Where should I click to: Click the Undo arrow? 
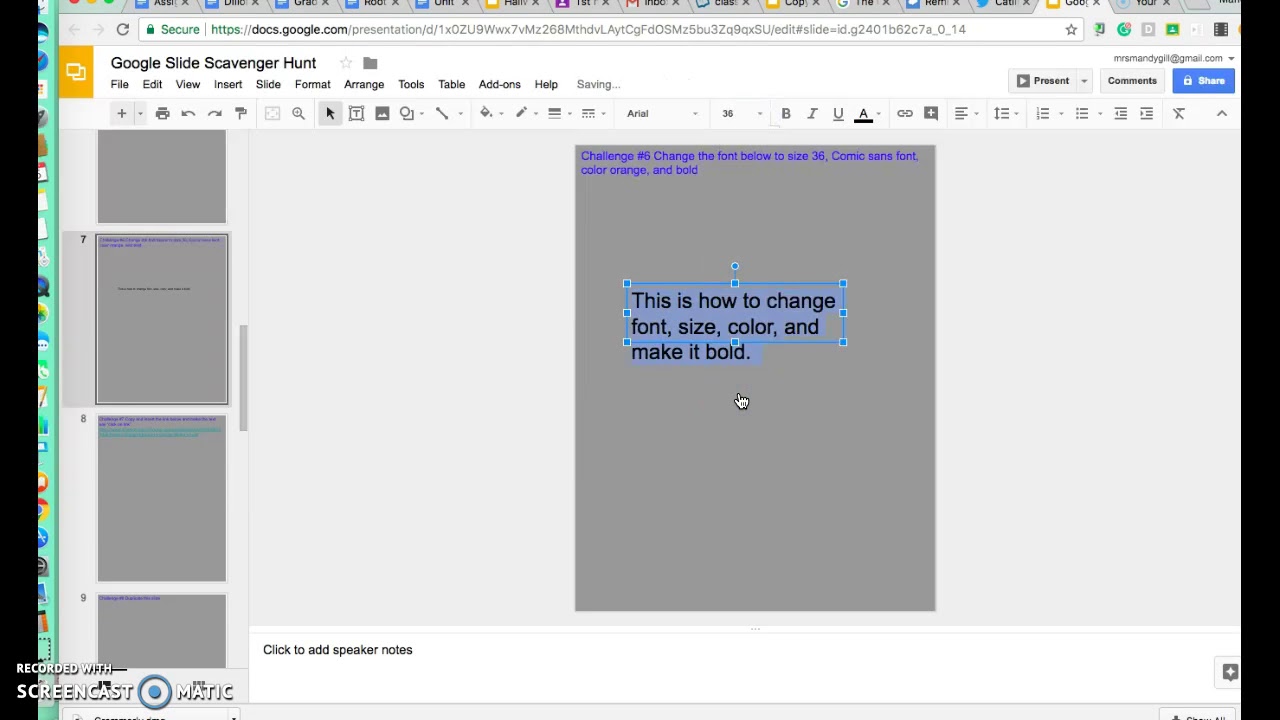(188, 113)
